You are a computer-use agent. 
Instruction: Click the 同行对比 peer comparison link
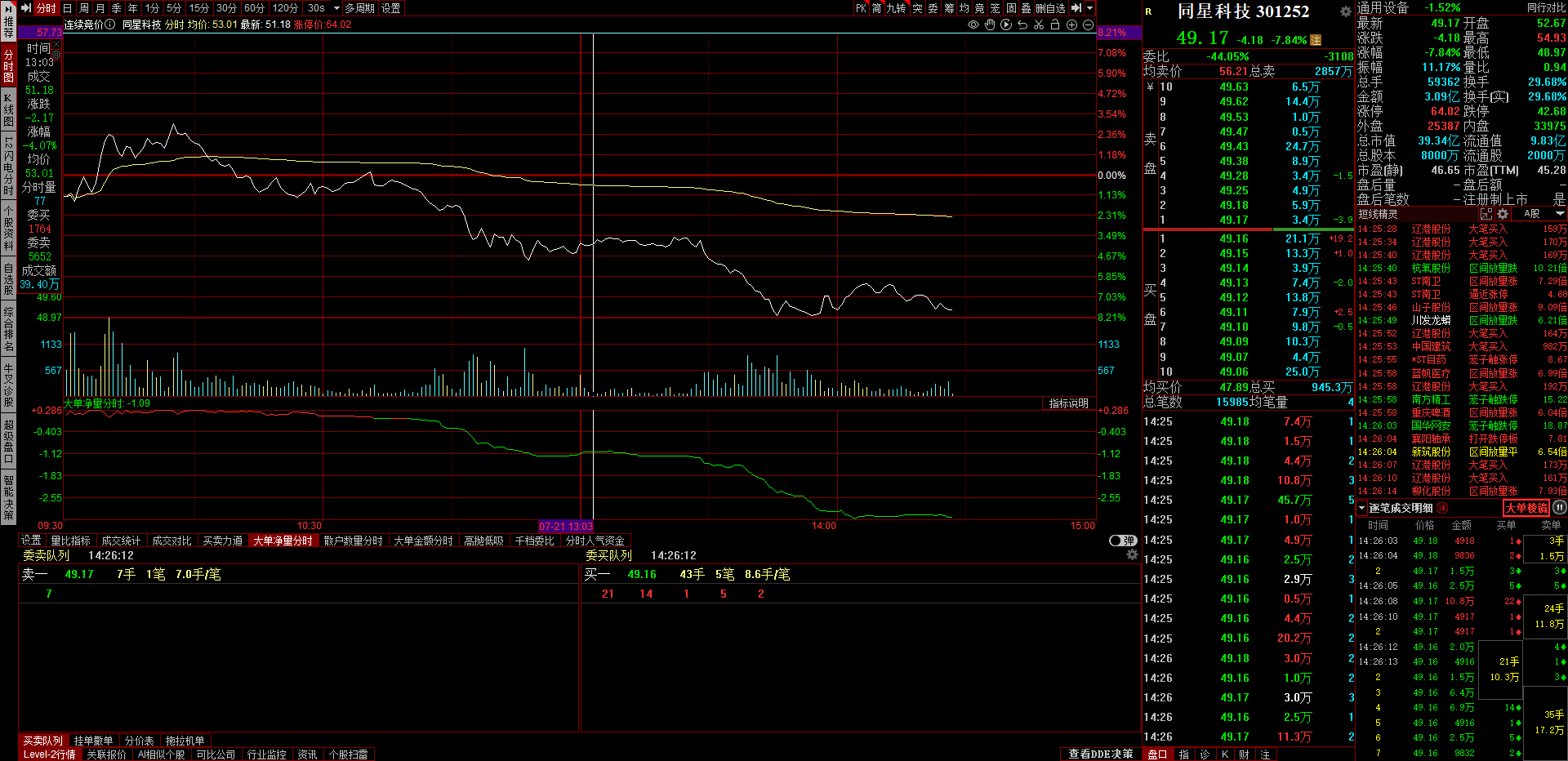click(1546, 7)
